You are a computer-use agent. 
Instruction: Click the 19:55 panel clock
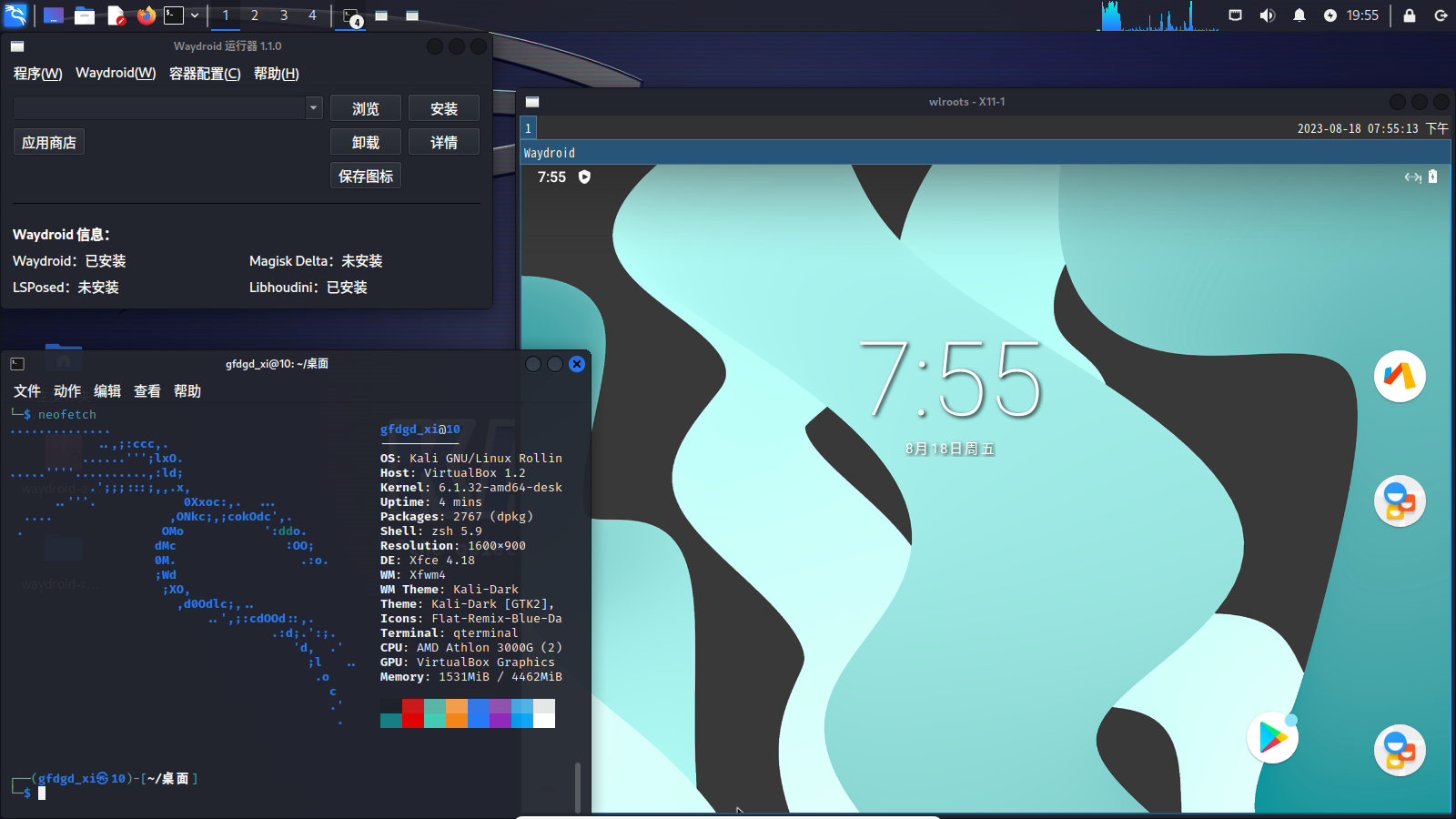[x=1362, y=15]
